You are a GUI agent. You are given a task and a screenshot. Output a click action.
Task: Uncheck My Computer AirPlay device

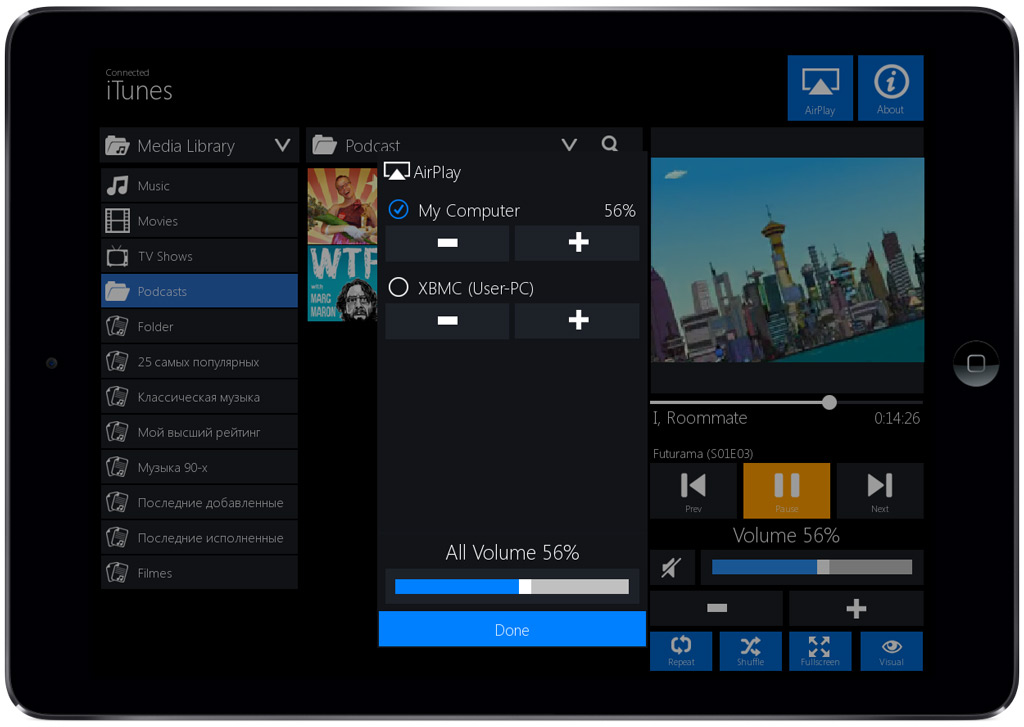(x=398, y=210)
